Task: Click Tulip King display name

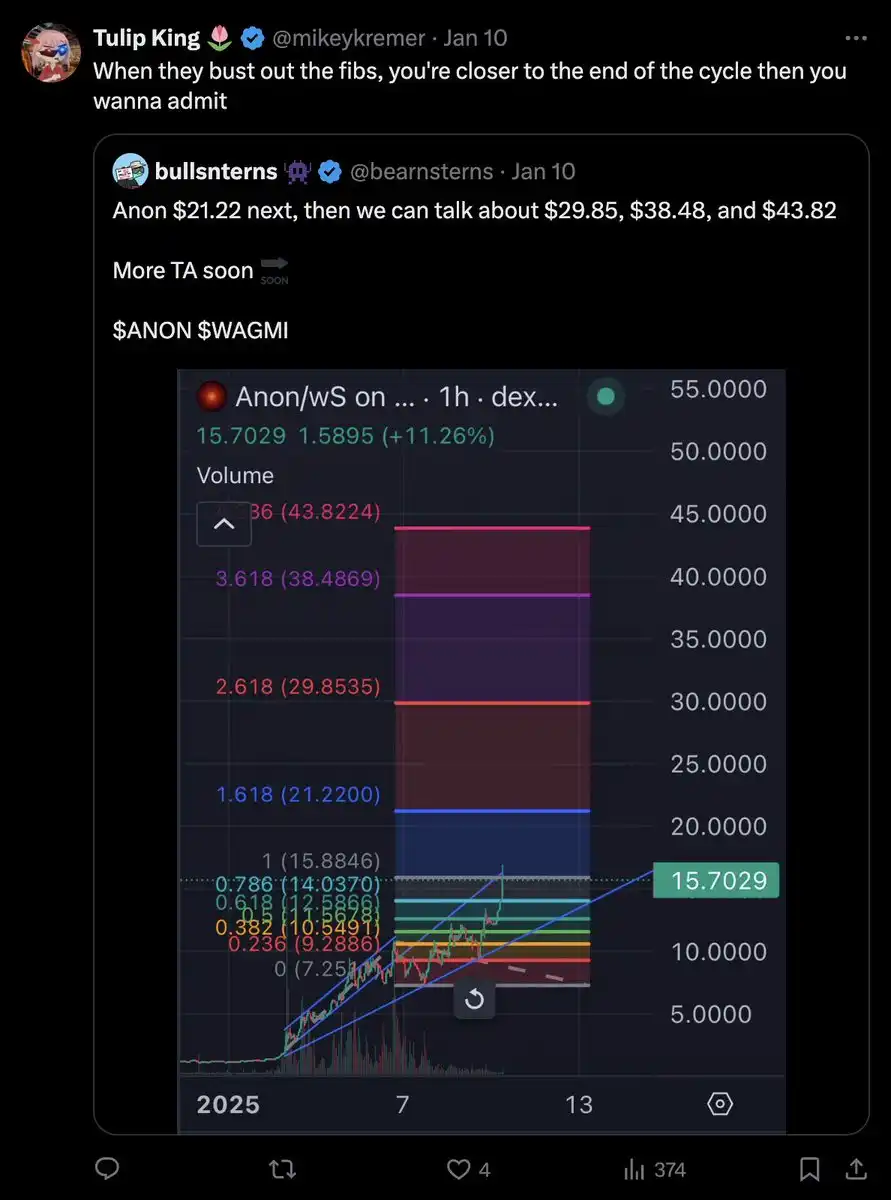Action: tap(148, 38)
